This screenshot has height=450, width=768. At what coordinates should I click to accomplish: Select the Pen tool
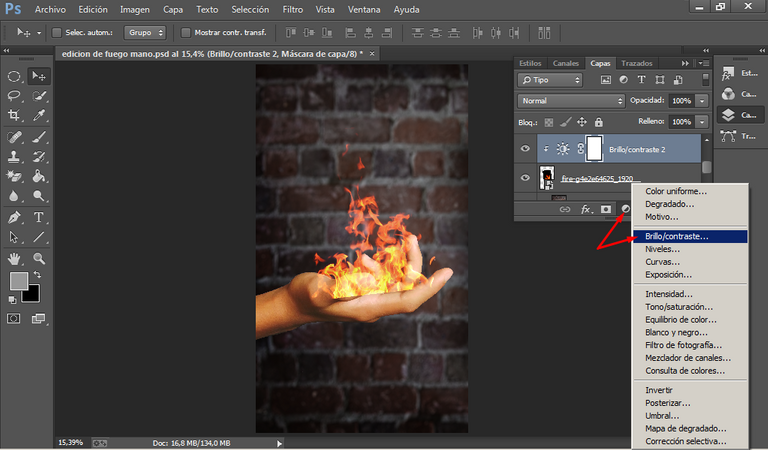[14, 217]
